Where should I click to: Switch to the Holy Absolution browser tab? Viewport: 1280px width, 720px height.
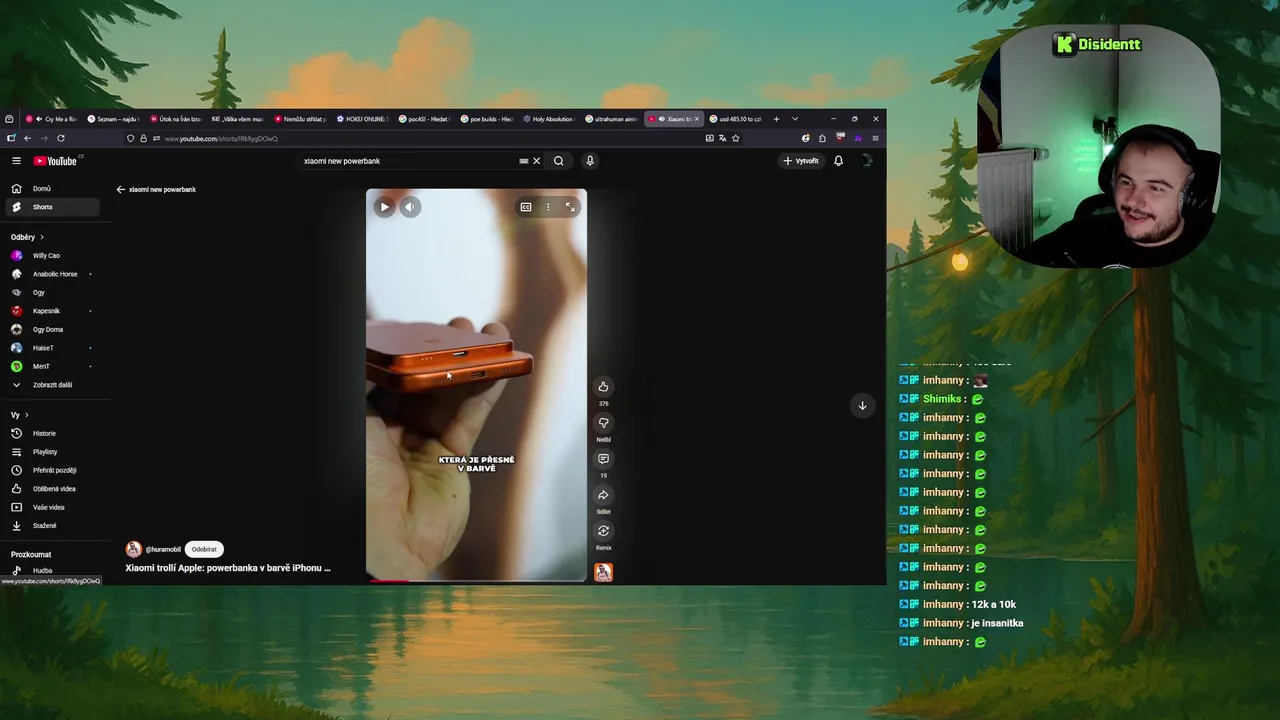pos(549,119)
